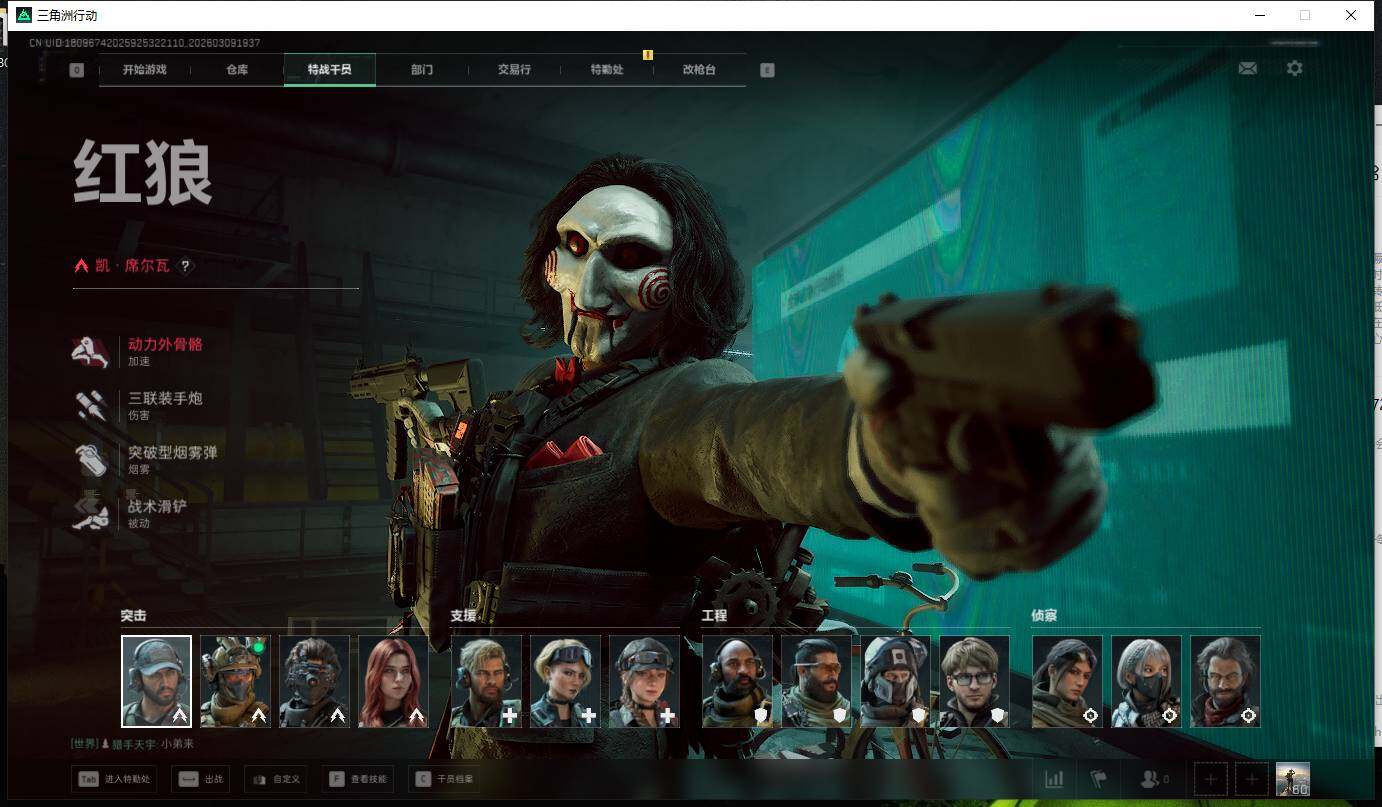Screen dimensions: 1382x807
Task: Choose the 工程 operator with orange glasses
Action: [816, 681]
